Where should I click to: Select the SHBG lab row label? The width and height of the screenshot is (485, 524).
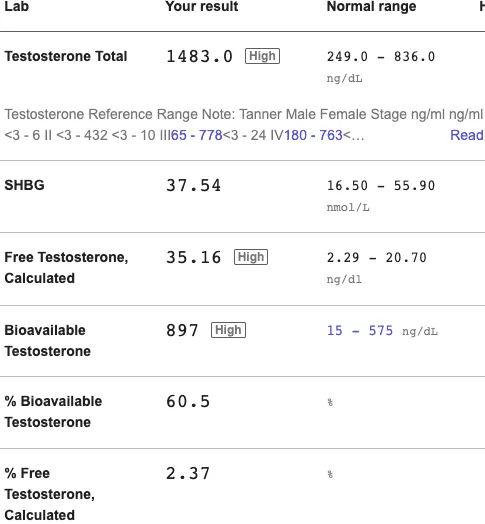[x=24, y=185]
